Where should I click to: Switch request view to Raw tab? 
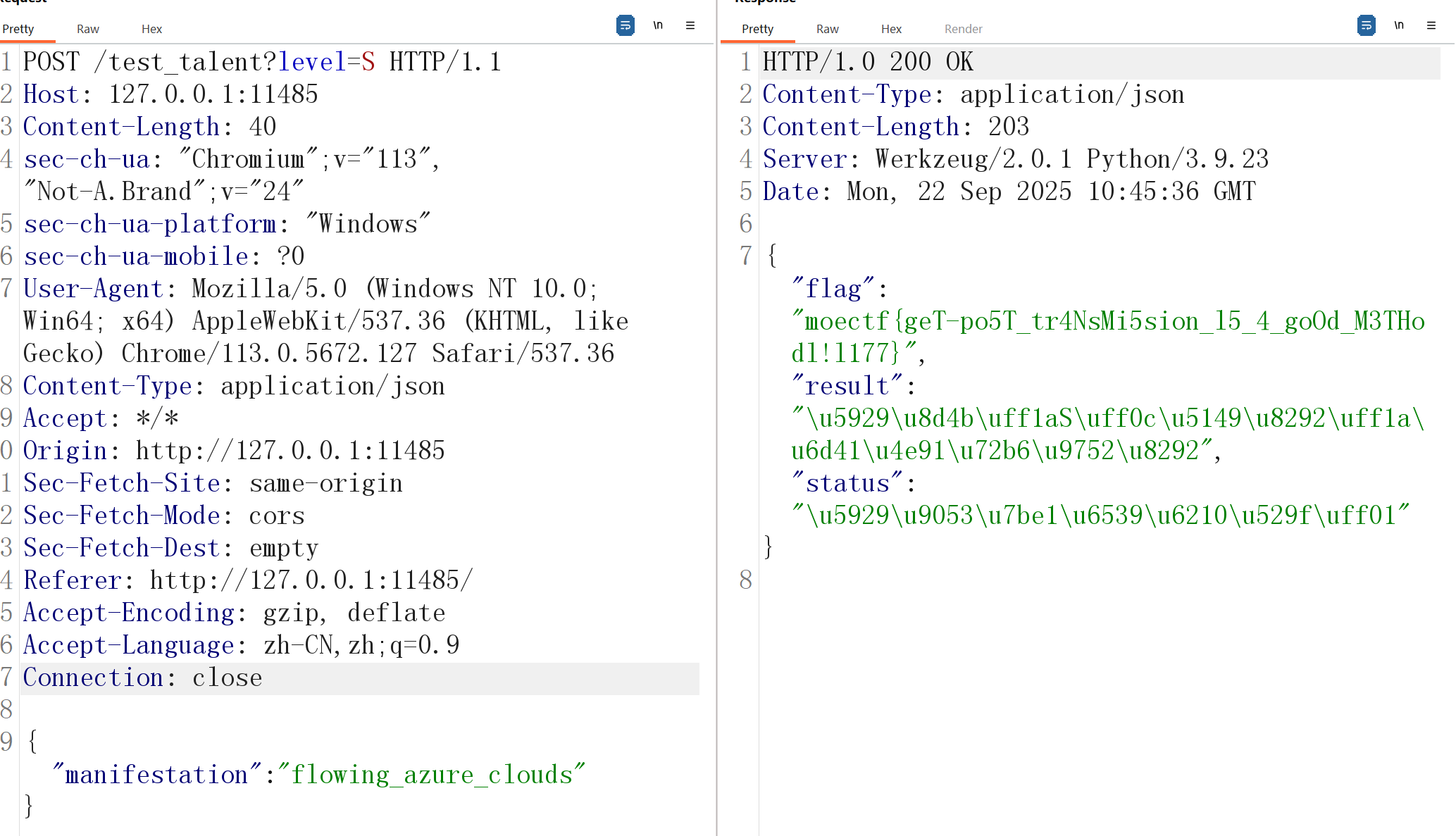[87, 29]
